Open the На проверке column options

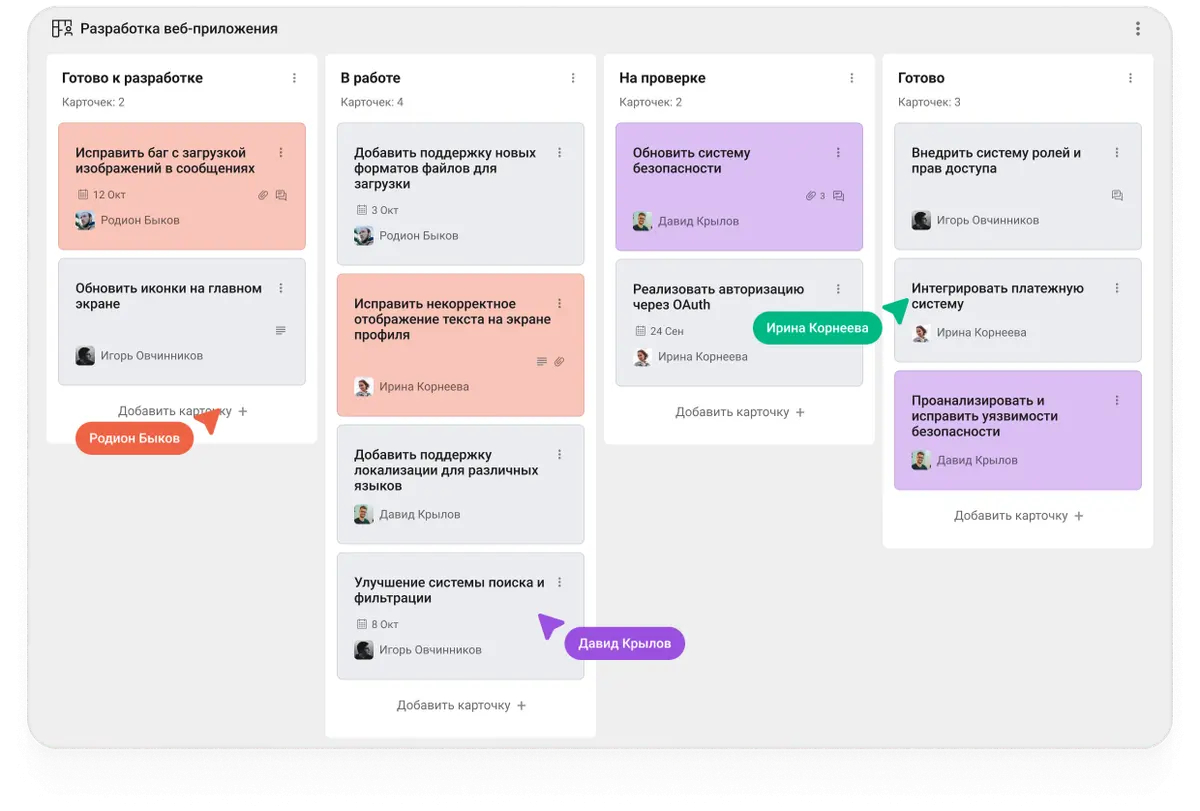coord(852,78)
